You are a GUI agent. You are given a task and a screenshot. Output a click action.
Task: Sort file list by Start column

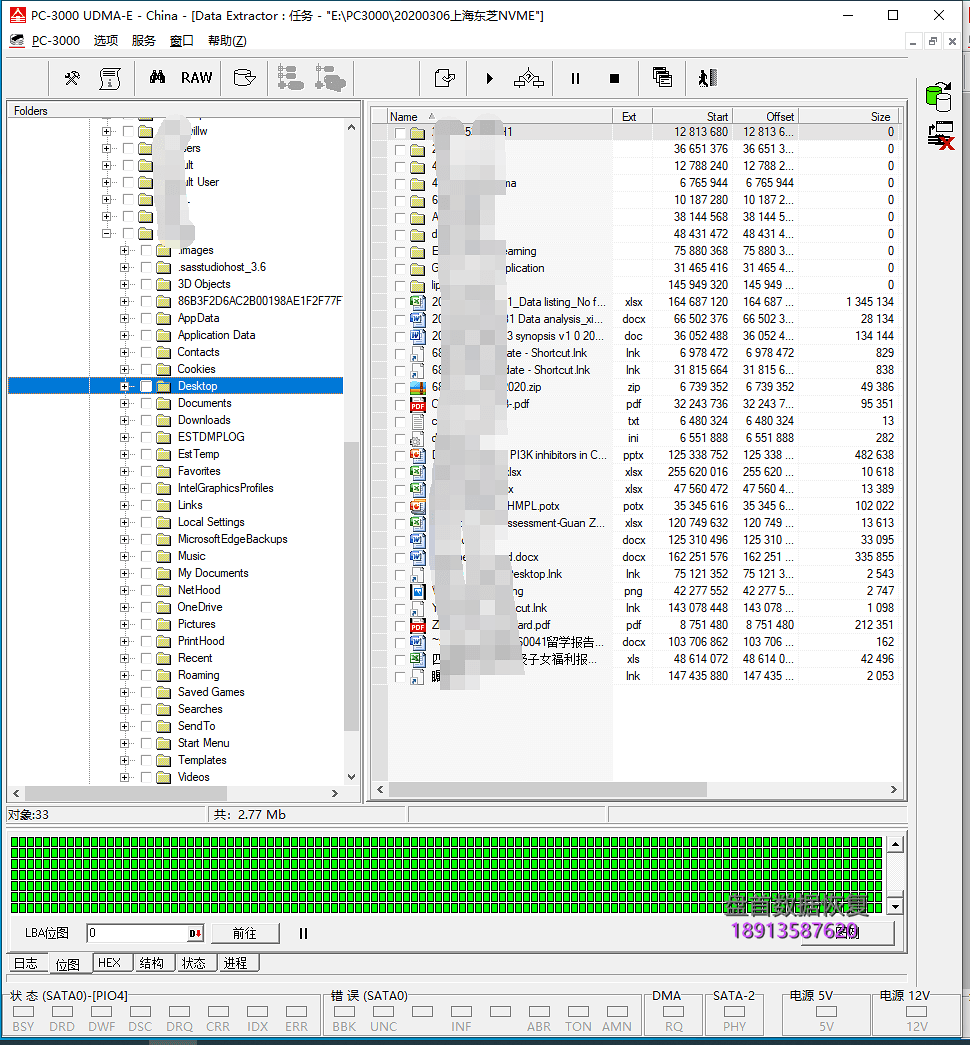click(x=693, y=117)
